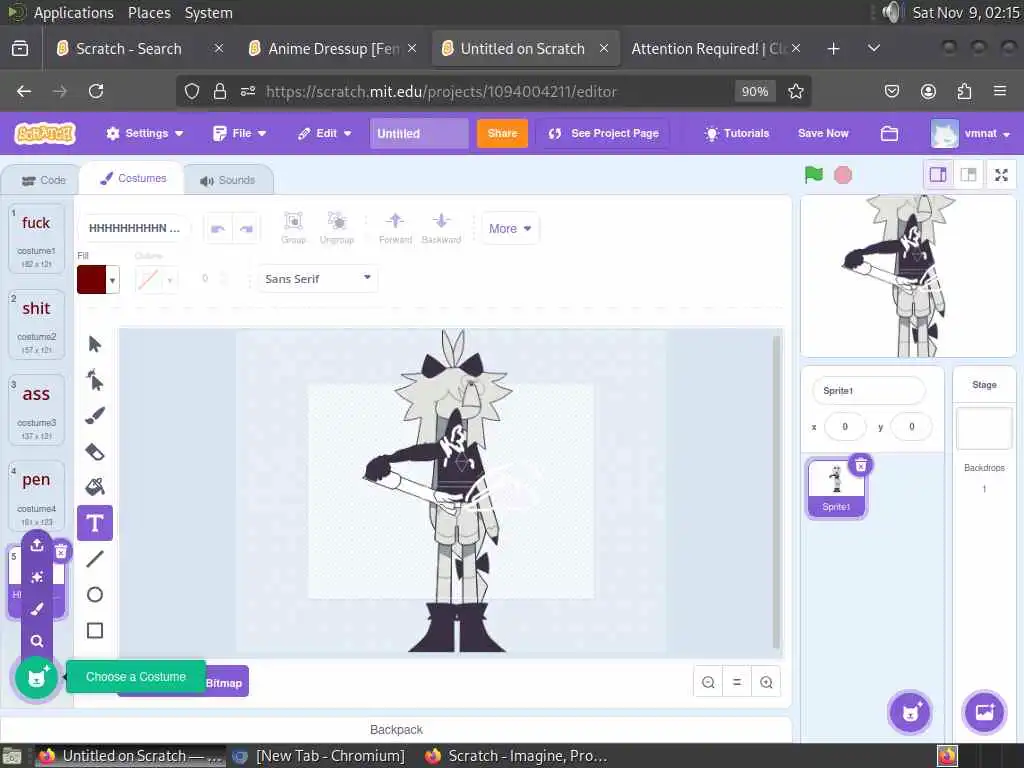Click the Choose a Costume cat button
This screenshot has height=768, width=1024.
pos(37,678)
